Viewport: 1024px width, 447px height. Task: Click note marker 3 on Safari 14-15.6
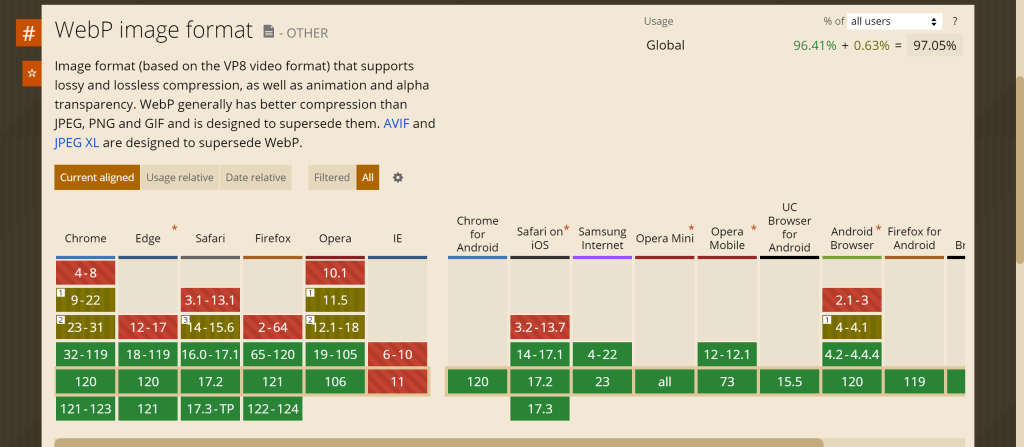(x=186, y=320)
